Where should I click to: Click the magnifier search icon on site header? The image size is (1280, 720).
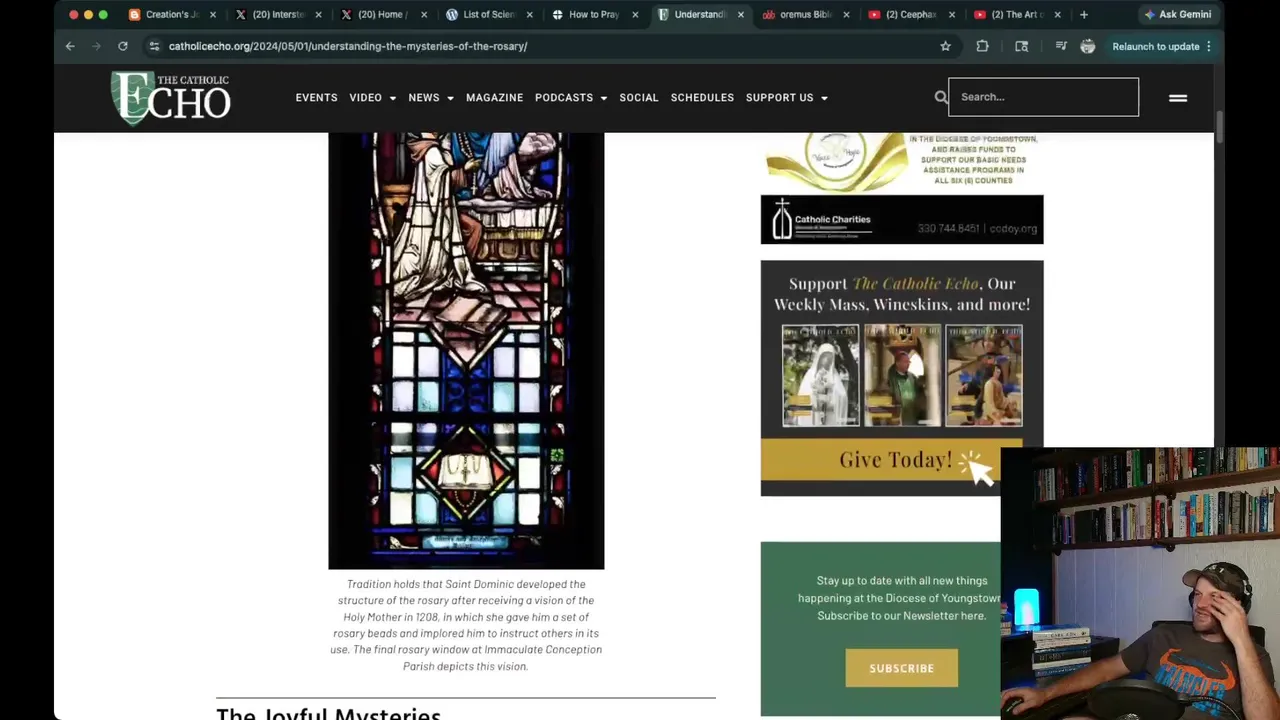coord(941,97)
